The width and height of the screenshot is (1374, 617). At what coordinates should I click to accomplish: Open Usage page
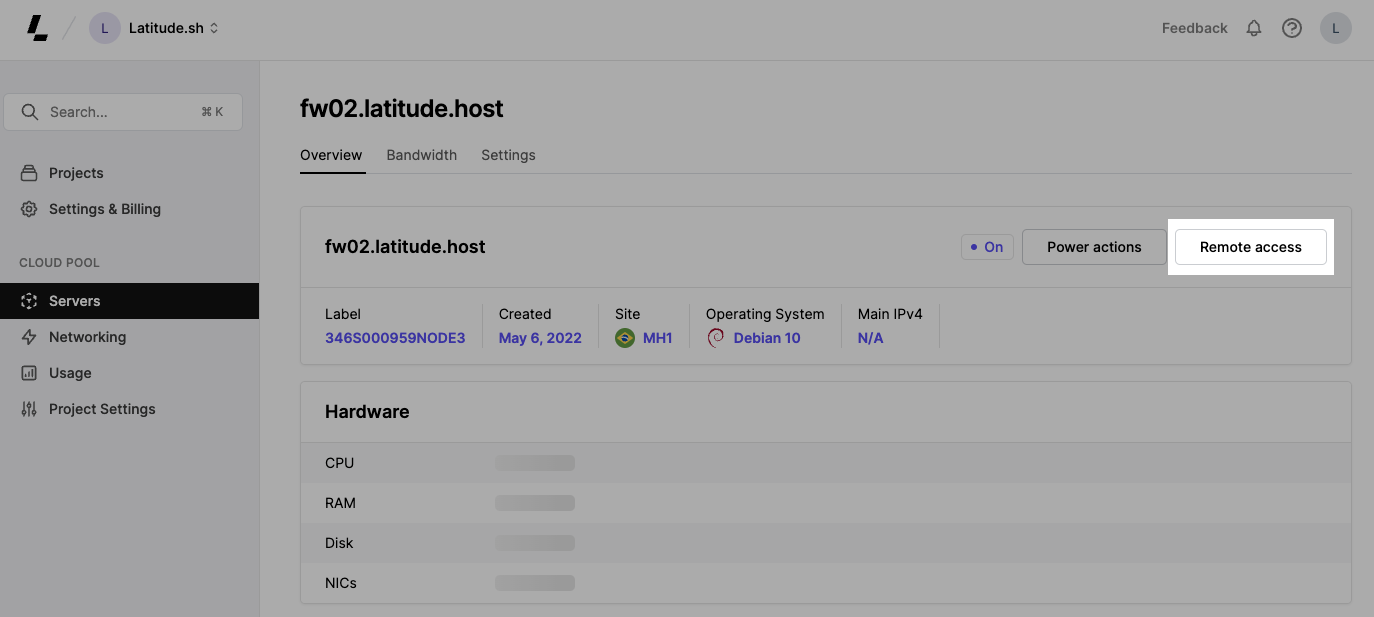pos(70,373)
